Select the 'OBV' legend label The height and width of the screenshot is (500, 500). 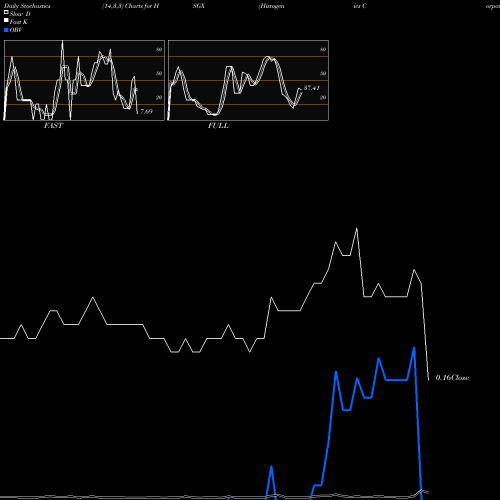[x=16, y=30]
